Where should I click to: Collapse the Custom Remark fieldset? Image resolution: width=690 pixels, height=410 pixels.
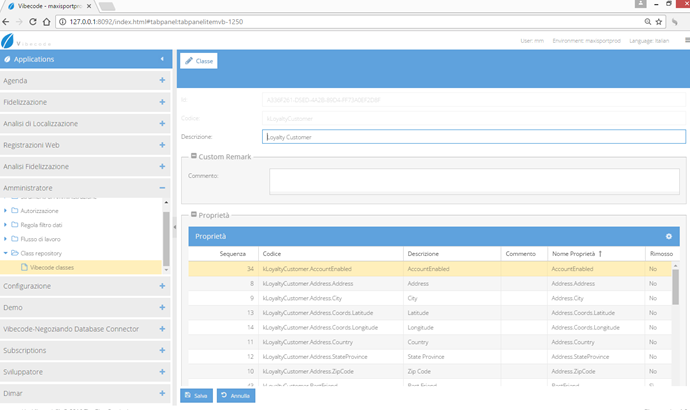[x=194, y=156]
